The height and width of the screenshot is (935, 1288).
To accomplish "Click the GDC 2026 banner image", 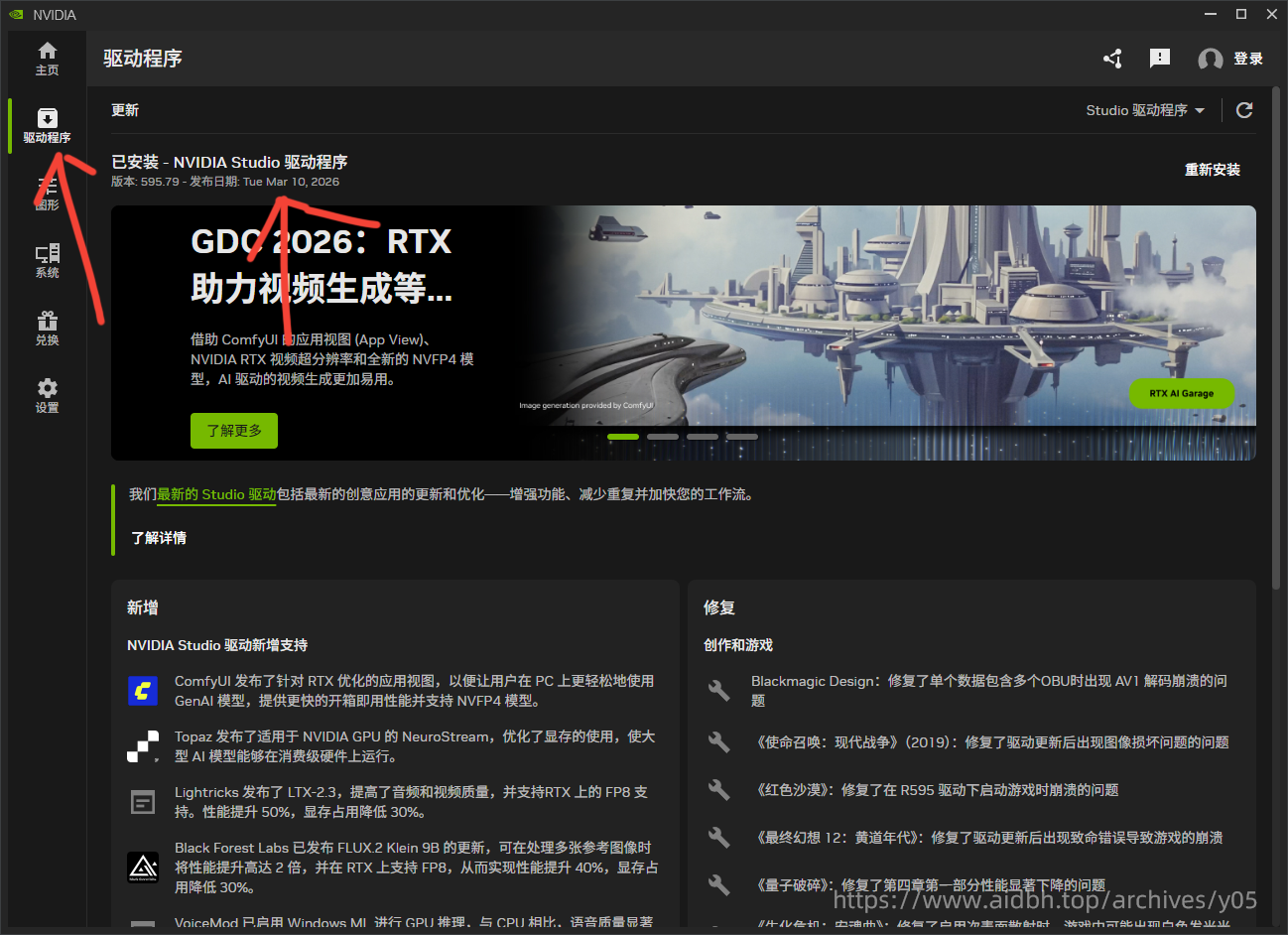I will pyautogui.click(x=893, y=318).
